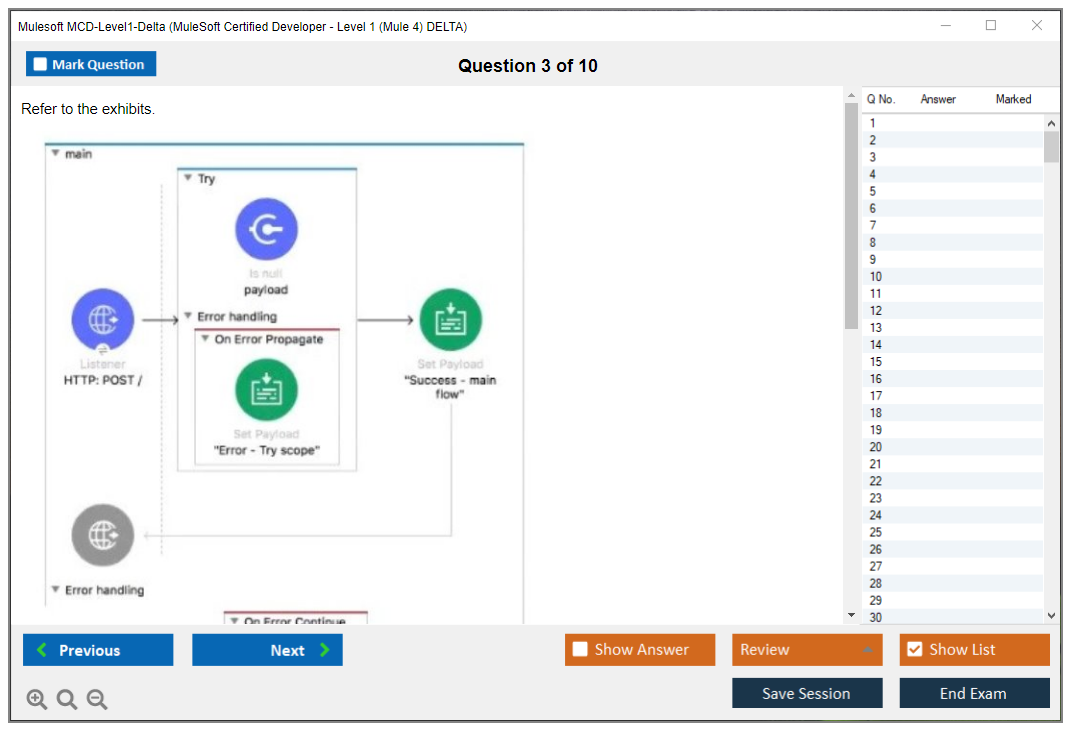Screen dimensions: 1075x735
Task: Click the zoom out magnifier icon
Action: tap(97, 700)
